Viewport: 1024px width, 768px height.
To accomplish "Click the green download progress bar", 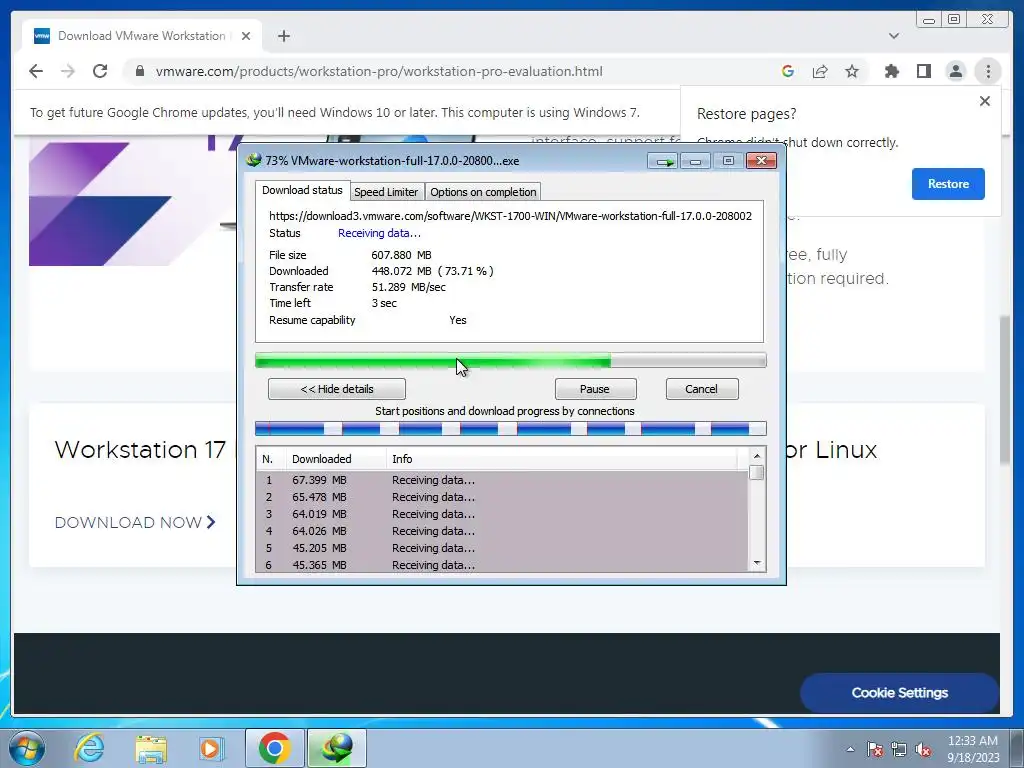I will click(x=510, y=360).
